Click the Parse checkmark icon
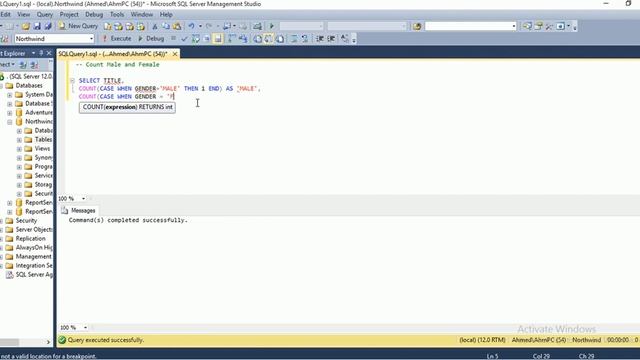 (184, 39)
